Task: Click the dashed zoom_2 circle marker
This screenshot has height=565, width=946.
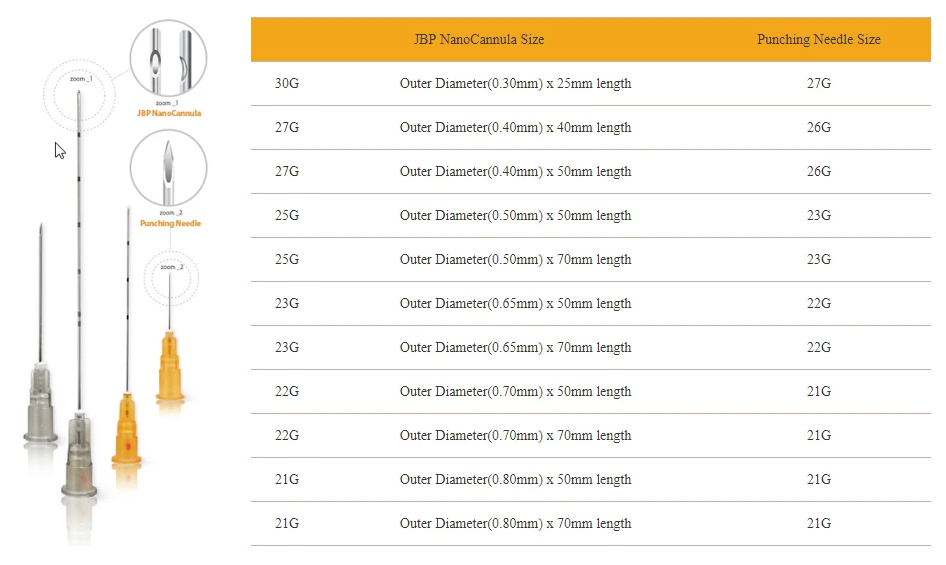Action: 171,279
